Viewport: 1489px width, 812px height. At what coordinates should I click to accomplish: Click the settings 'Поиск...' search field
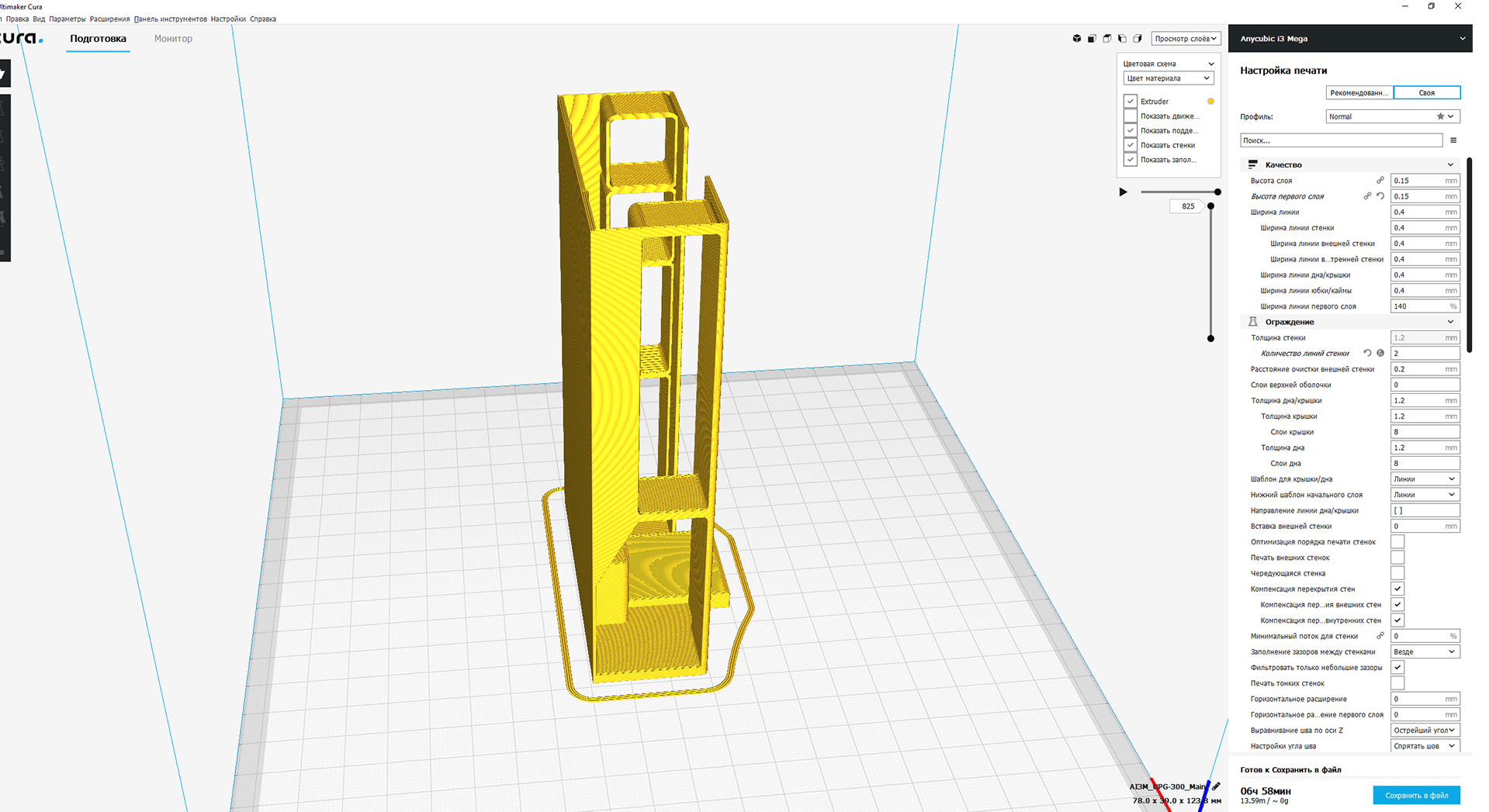point(1340,140)
